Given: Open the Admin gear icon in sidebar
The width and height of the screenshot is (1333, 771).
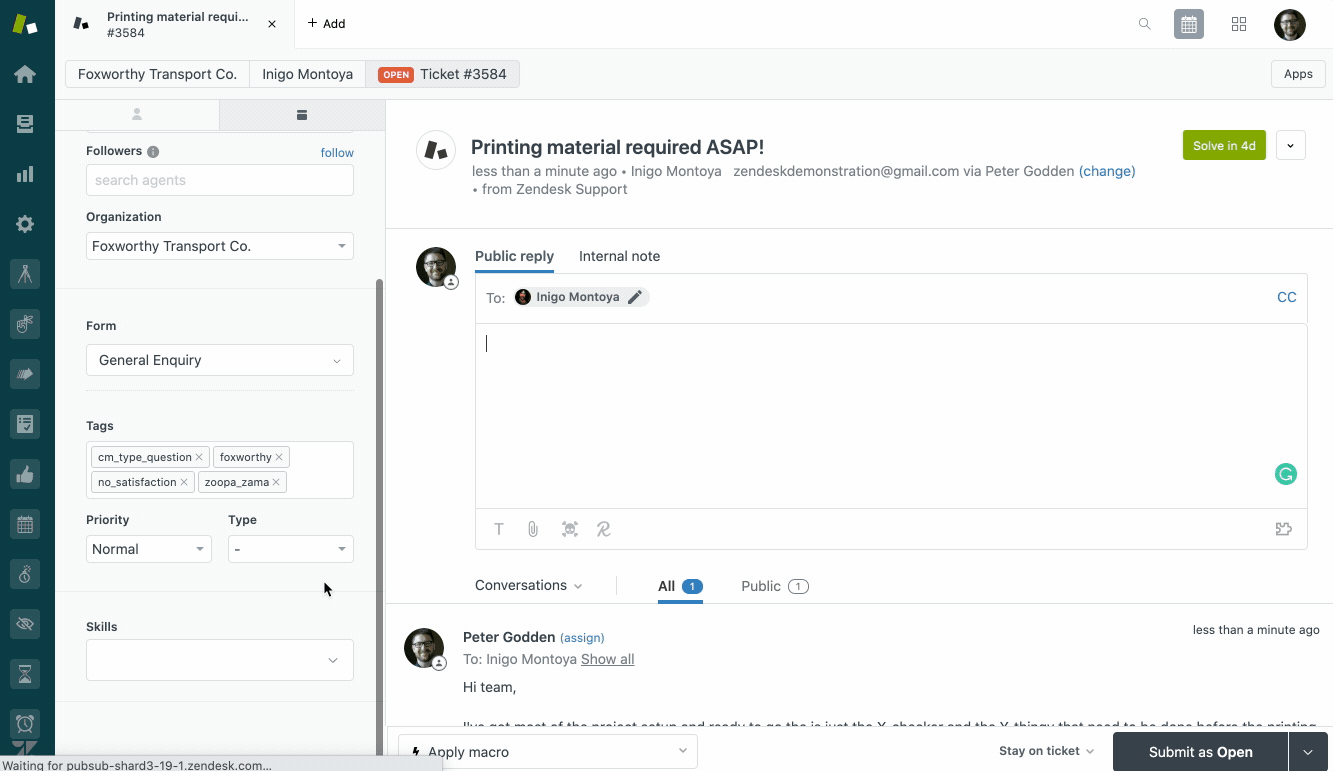Looking at the screenshot, I should tap(25, 224).
